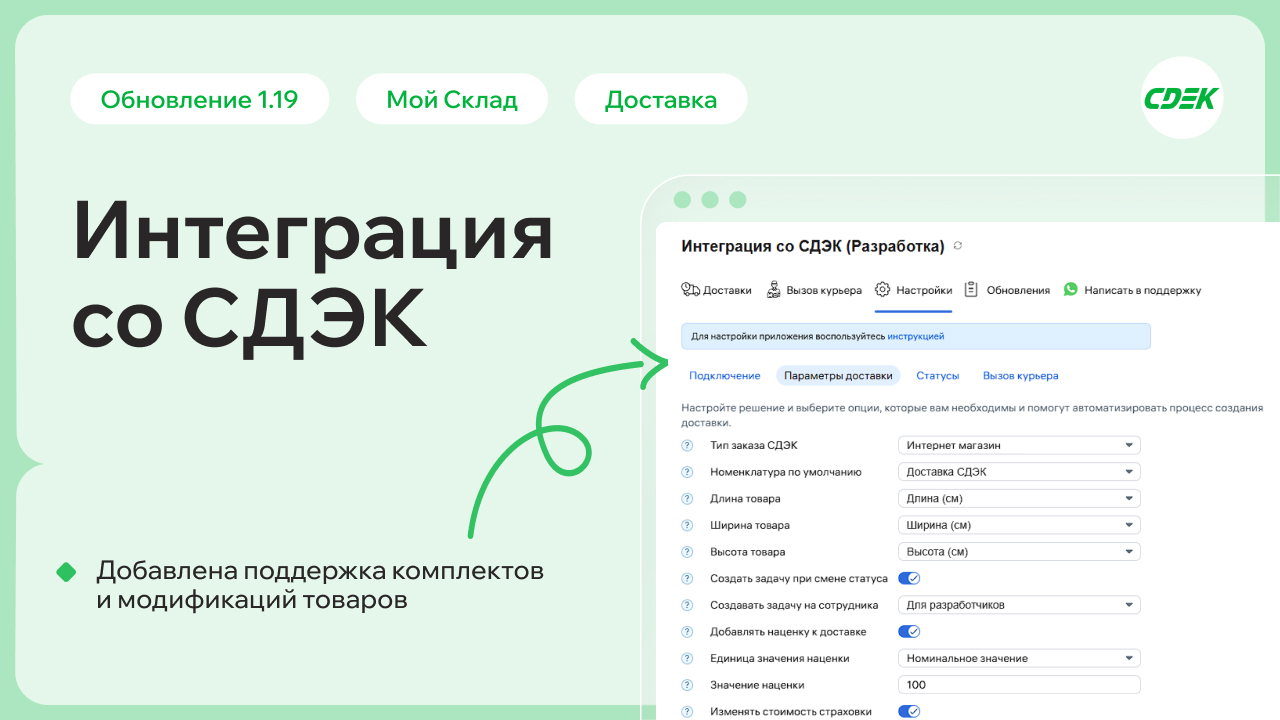Open Создавать задачу на сотрудника dropdown
The width and height of the screenshot is (1280, 720).
click(1019, 605)
